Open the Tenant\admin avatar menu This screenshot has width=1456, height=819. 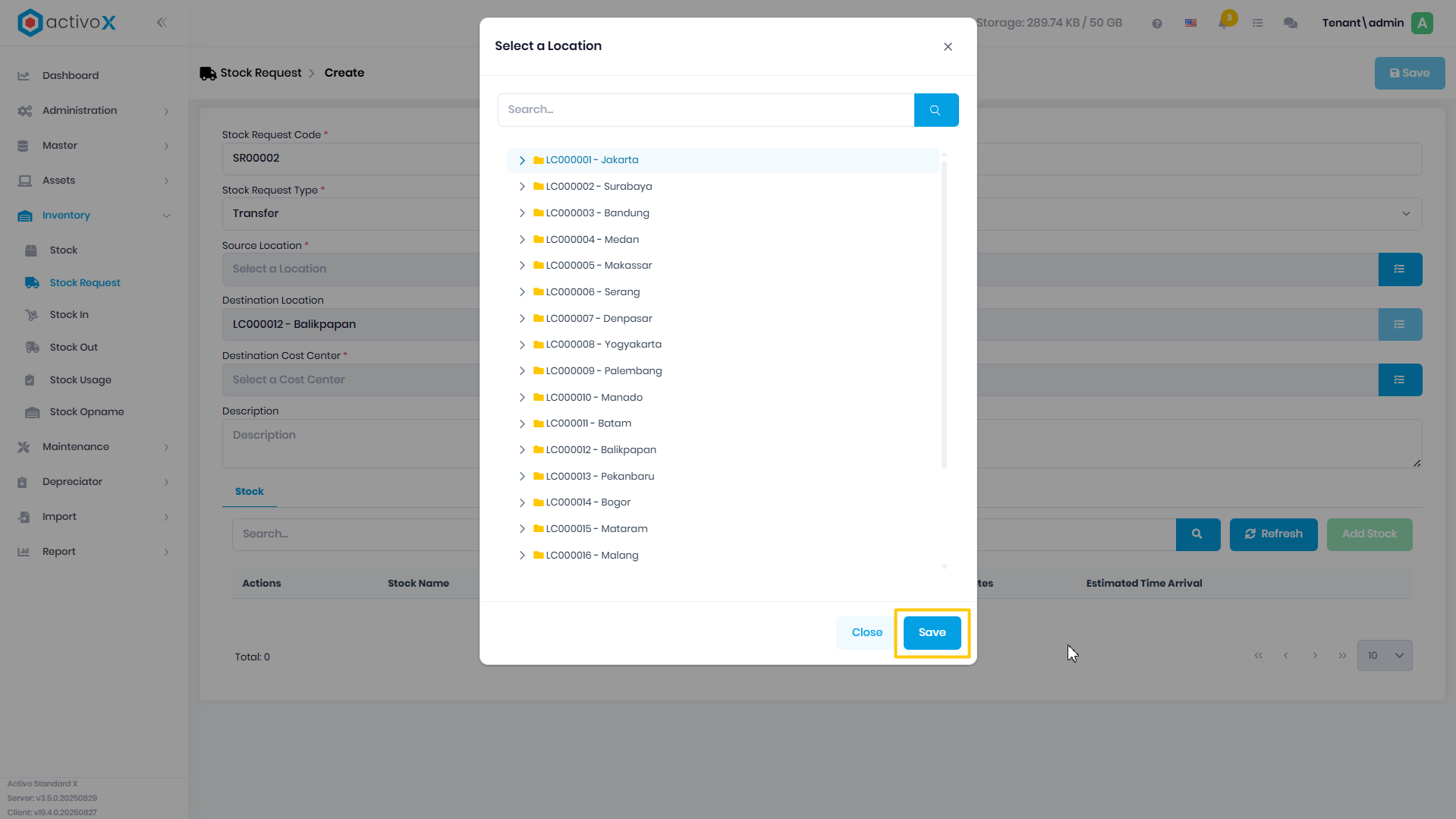click(x=1422, y=24)
